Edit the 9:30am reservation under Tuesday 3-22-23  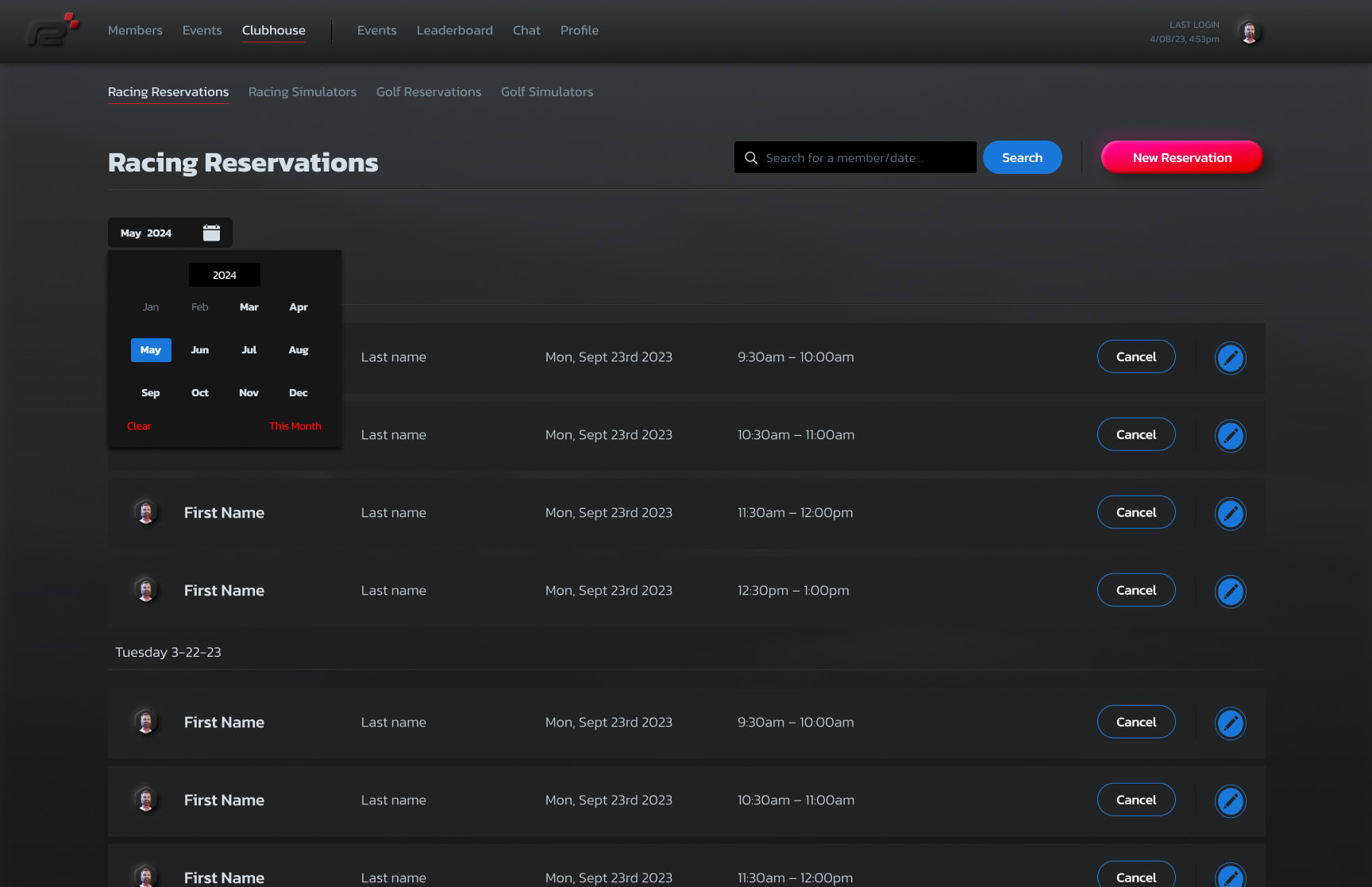(x=1231, y=723)
